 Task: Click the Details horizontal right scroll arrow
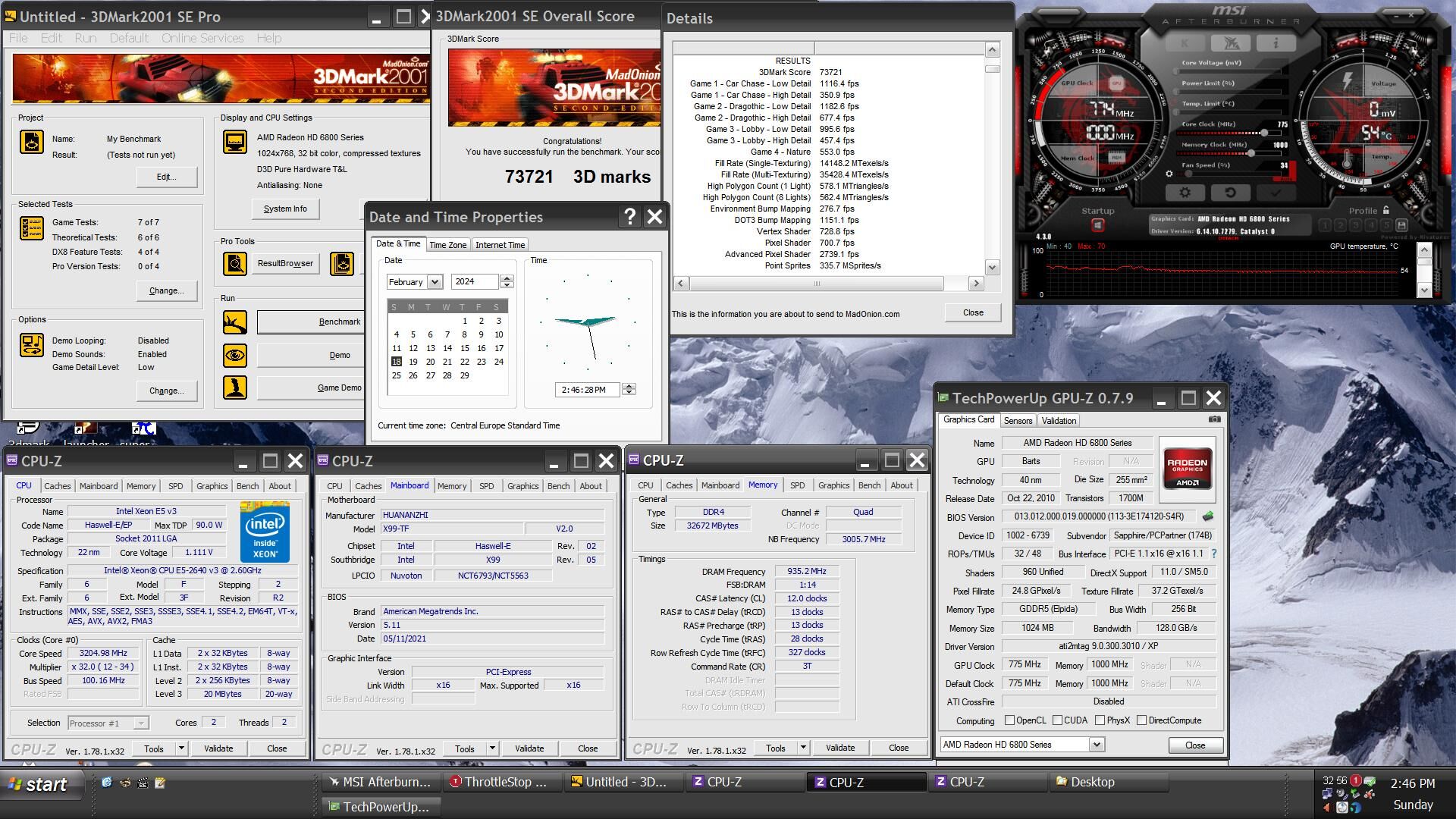(976, 283)
